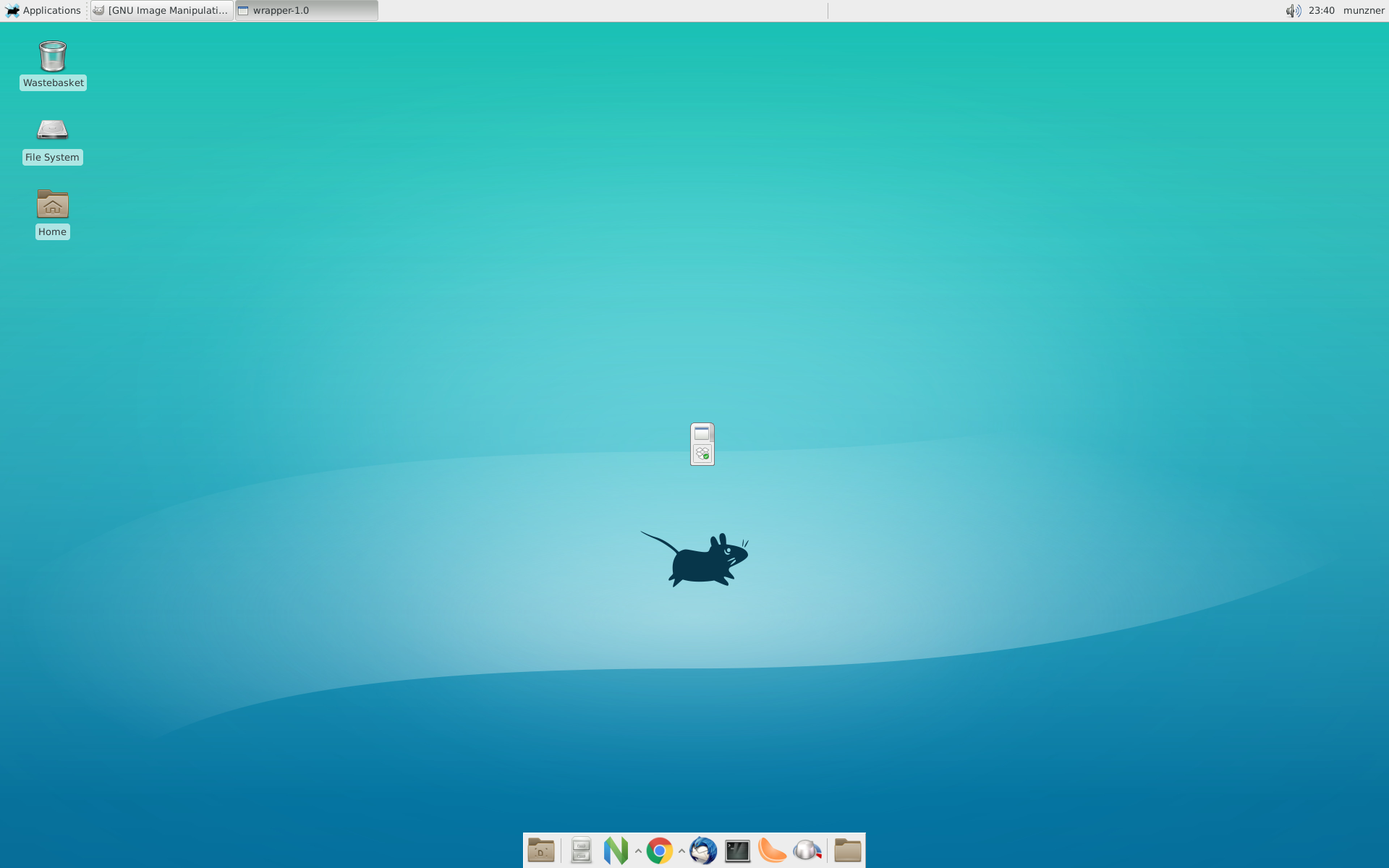Image resolution: width=1389 pixels, height=868 pixels.
Task: Switch to GNU Image Manipulation window button
Action: click(161, 10)
